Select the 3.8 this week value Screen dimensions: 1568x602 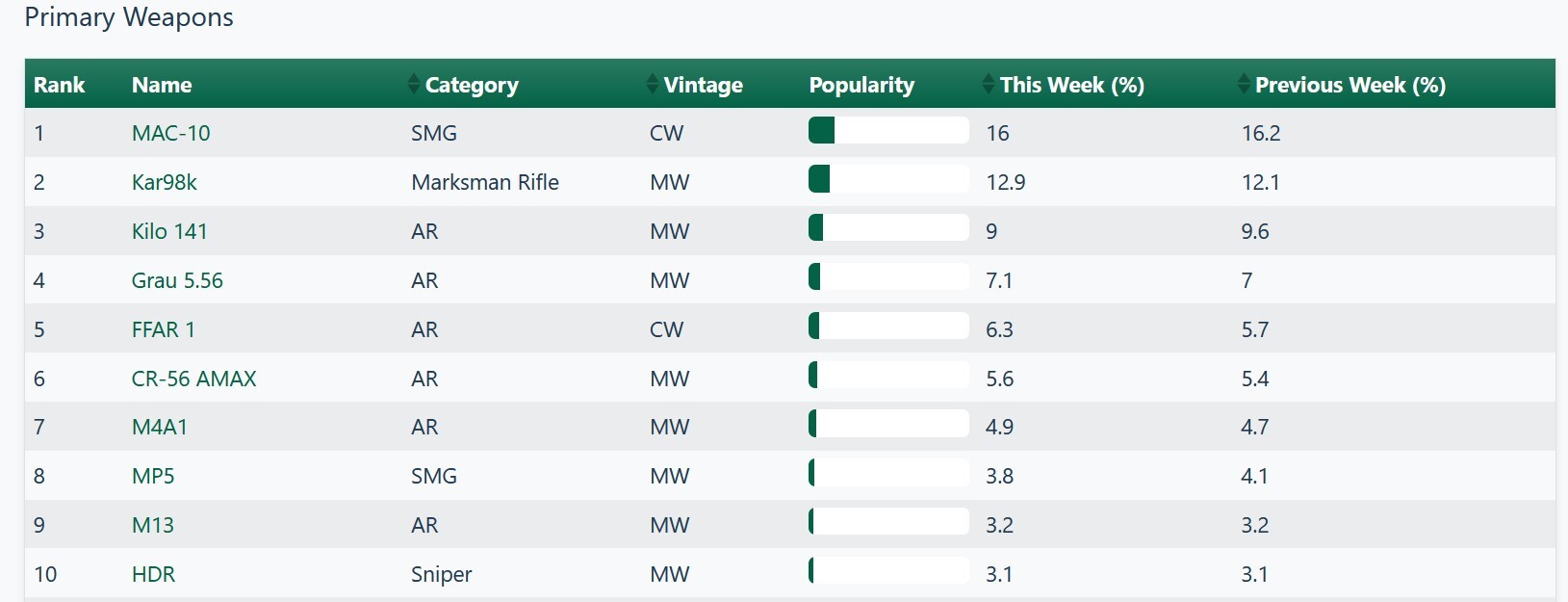[999, 476]
